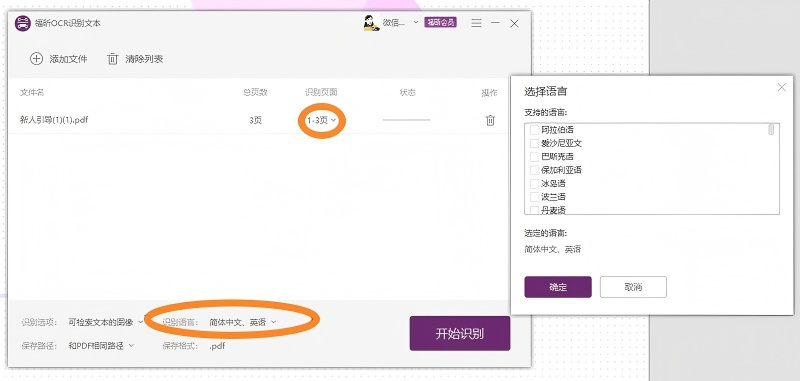Open the account dropdown next to 微信

pos(415,22)
